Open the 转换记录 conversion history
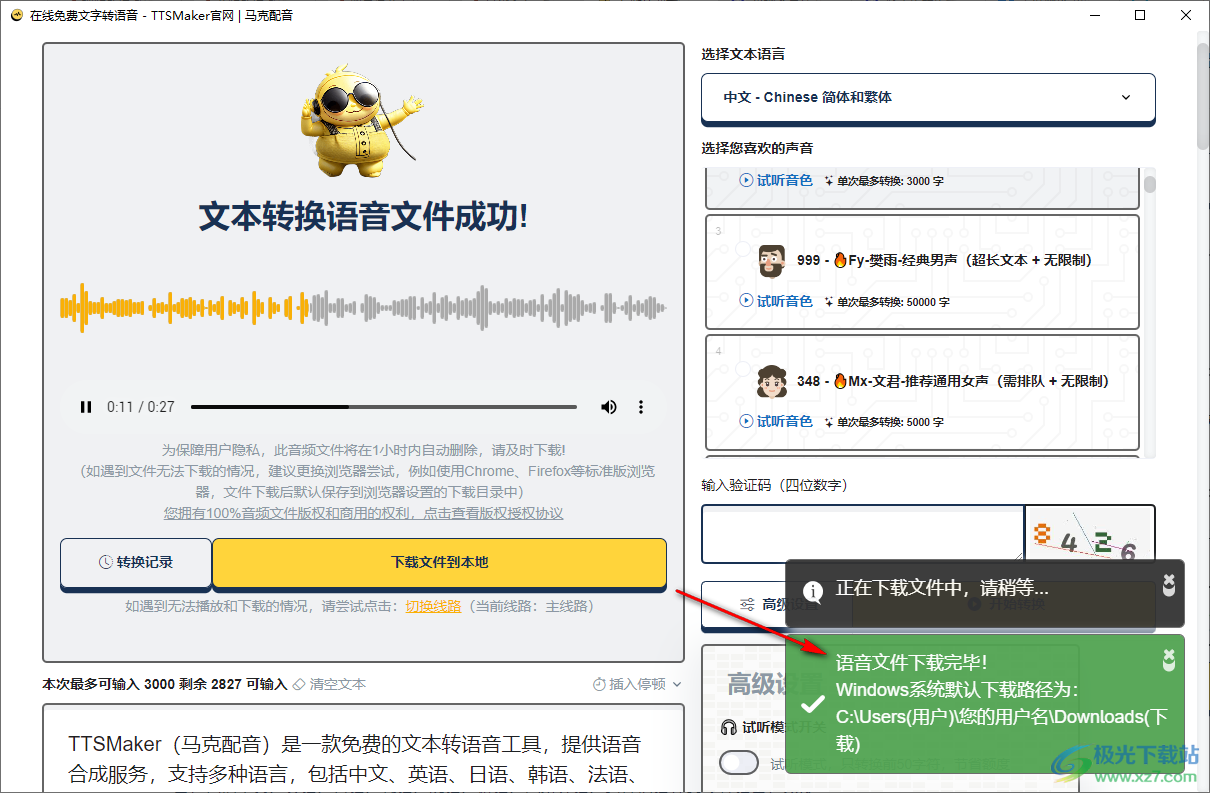Image resolution: width=1210 pixels, height=793 pixels. (136, 563)
